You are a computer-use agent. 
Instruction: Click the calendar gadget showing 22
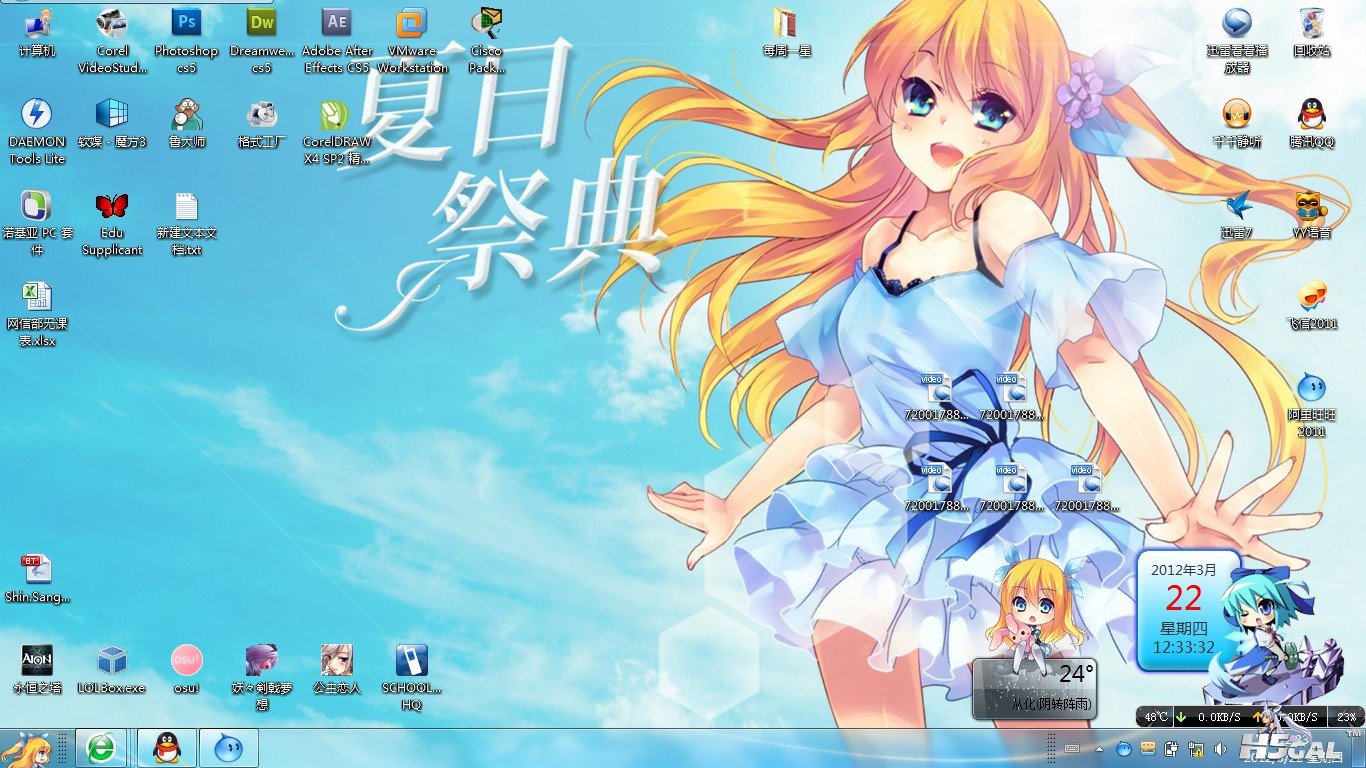point(1184,610)
